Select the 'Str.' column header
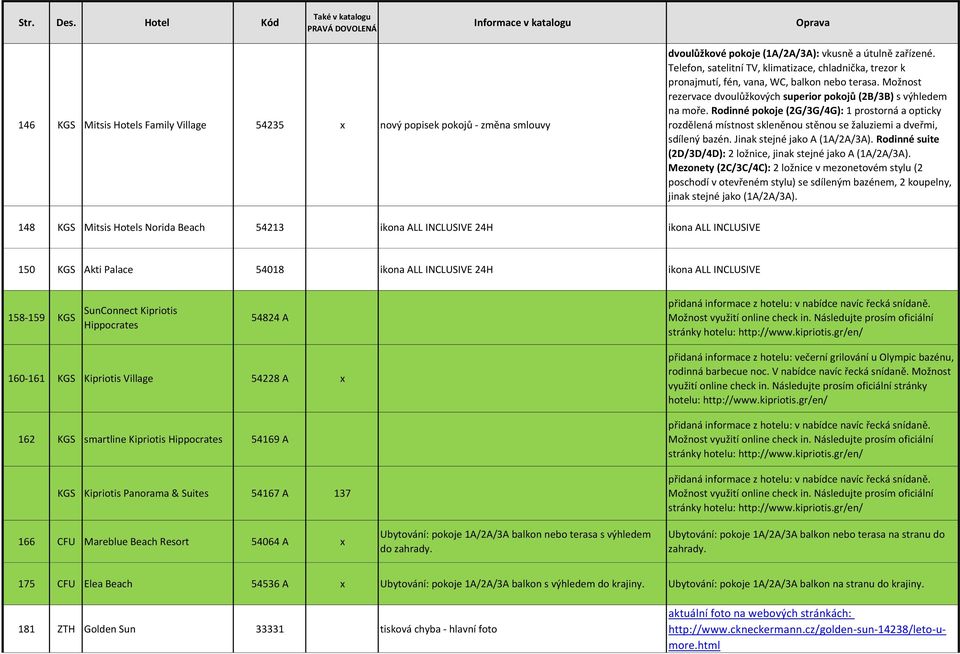Image resolution: width=960 pixels, height=654 pixels. point(26,23)
